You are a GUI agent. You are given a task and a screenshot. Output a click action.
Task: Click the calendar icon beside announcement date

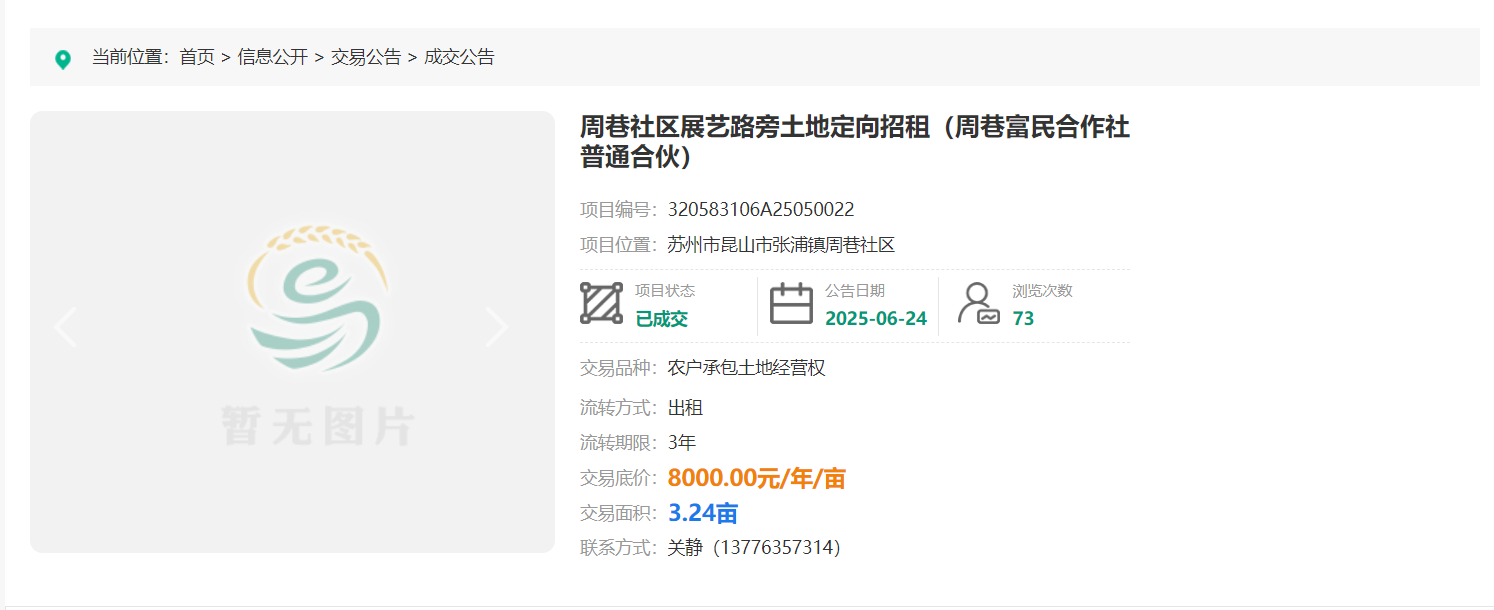tap(791, 303)
